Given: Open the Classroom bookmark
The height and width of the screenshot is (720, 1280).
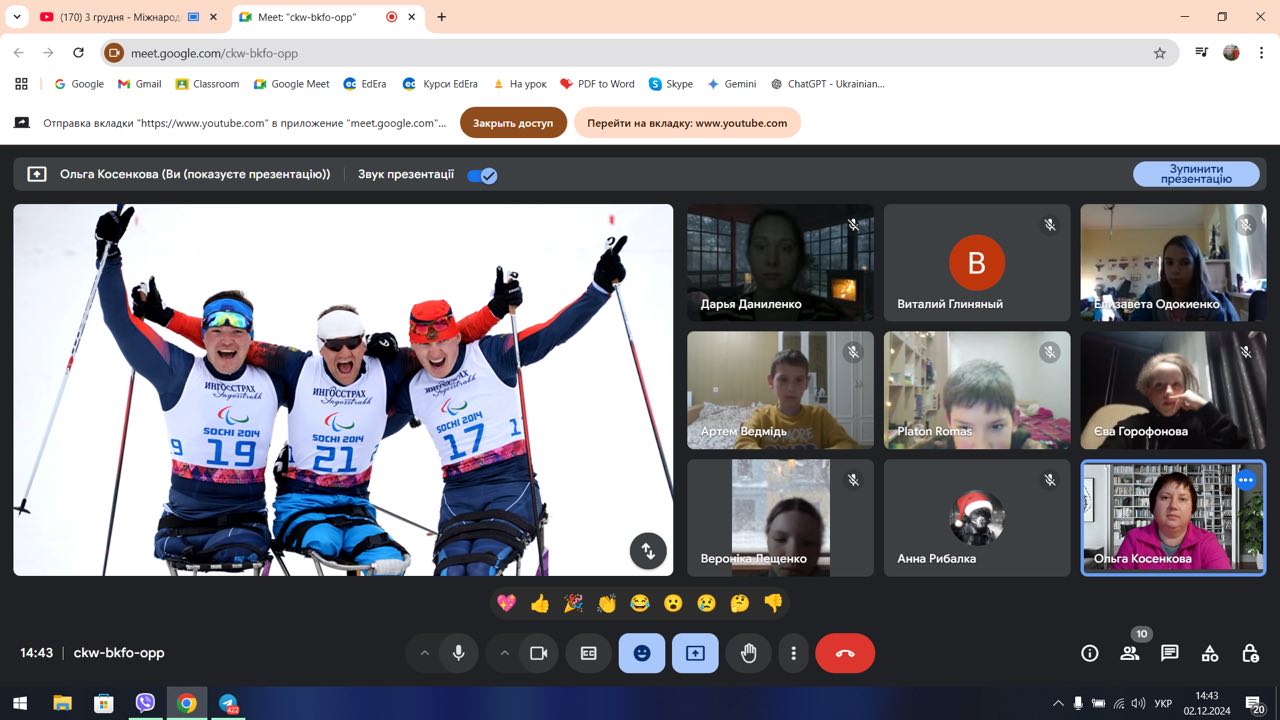Looking at the screenshot, I should [x=207, y=84].
